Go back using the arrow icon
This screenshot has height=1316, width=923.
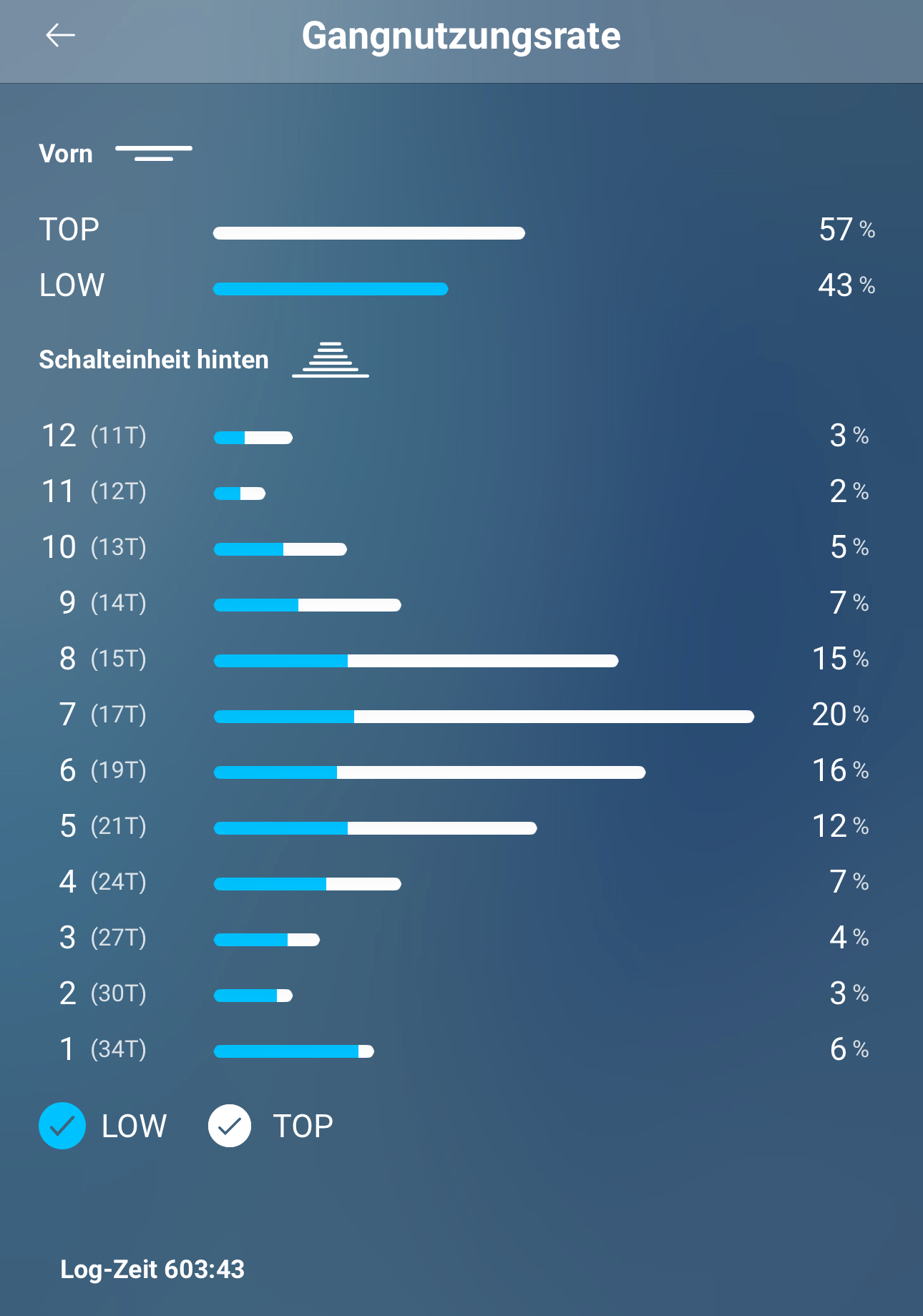60,35
